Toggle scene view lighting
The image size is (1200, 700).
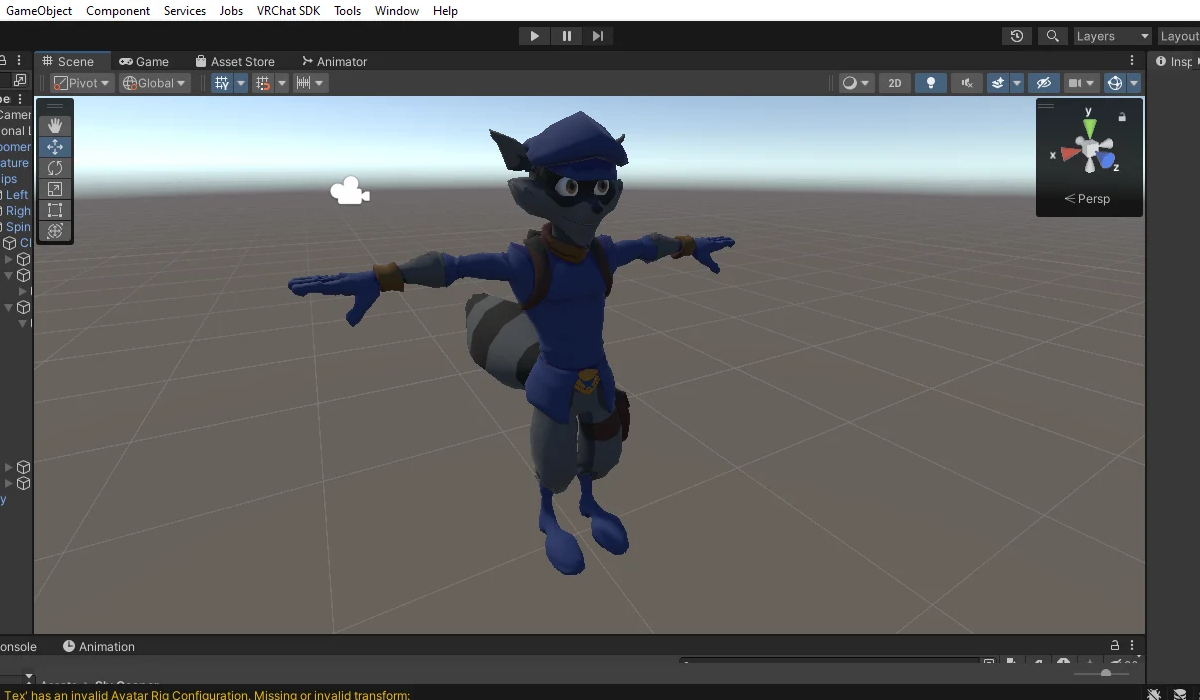(931, 83)
